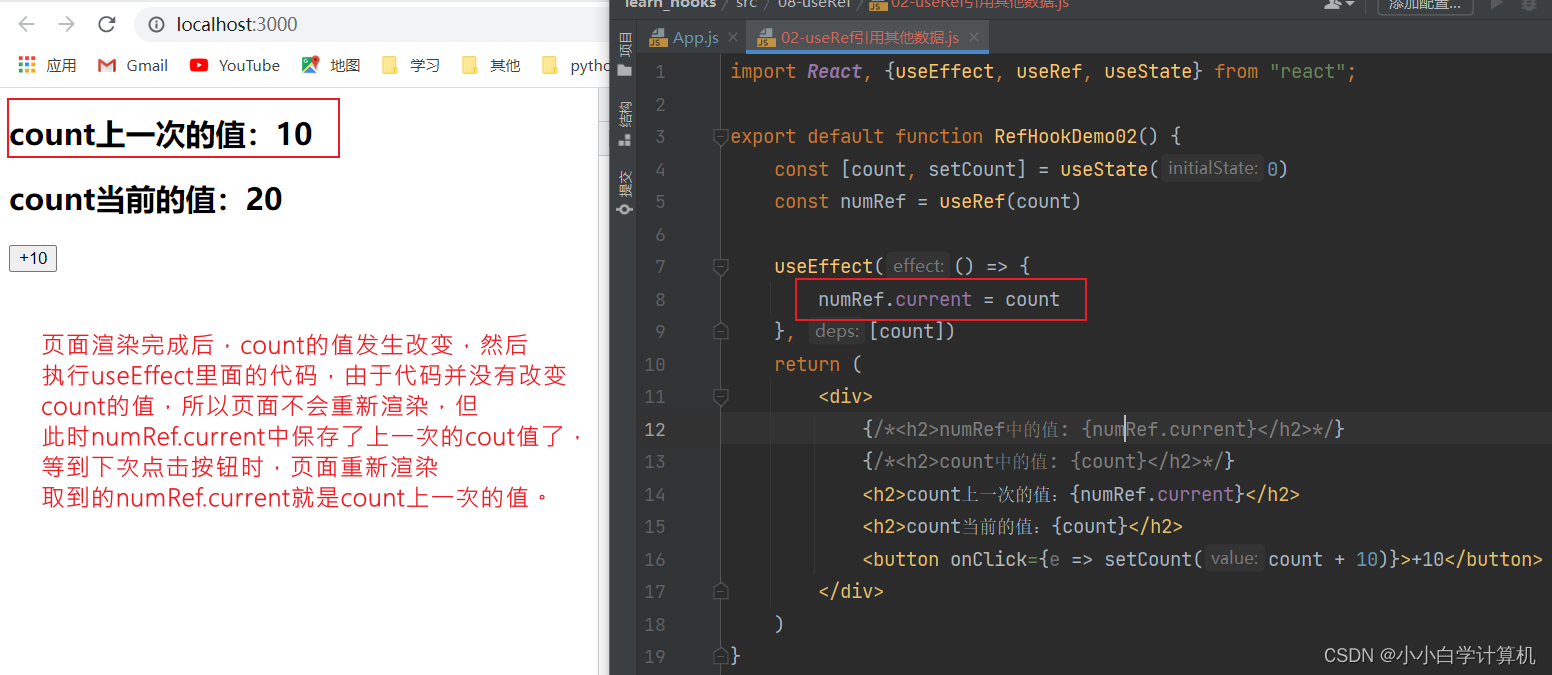Click the heading count当前的值：20
Viewport: 1552px width, 675px height.
coord(146,199)
